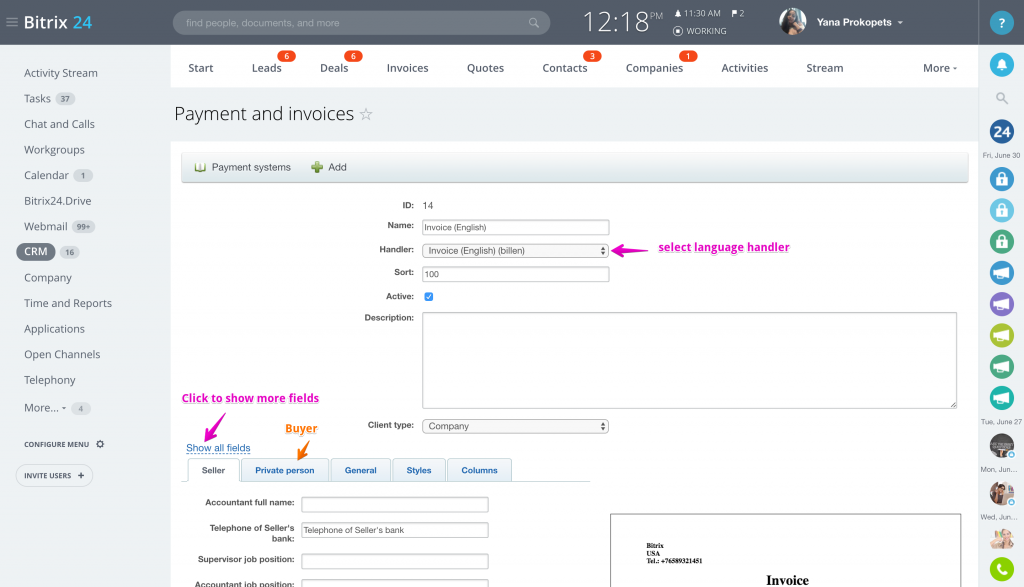The image size is (1024, 587).
Task: Expand the Client type dropdown
Action: (x=515, y=426)
